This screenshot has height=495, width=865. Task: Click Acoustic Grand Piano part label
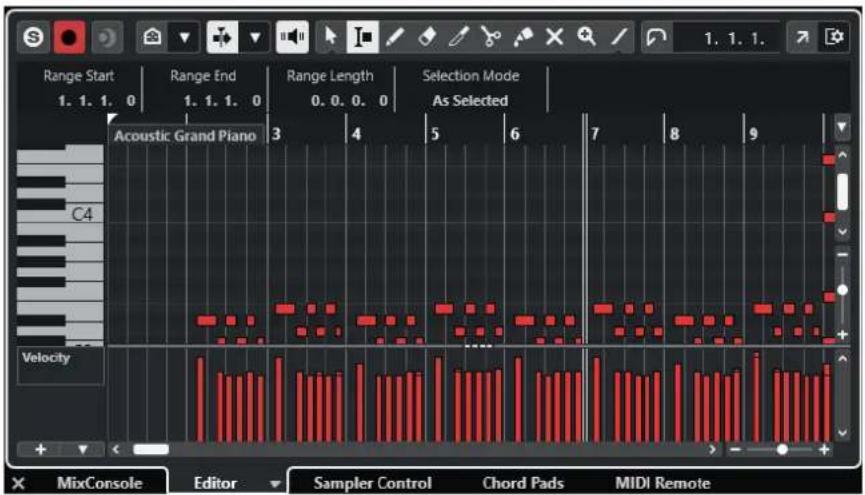point(185,136)
